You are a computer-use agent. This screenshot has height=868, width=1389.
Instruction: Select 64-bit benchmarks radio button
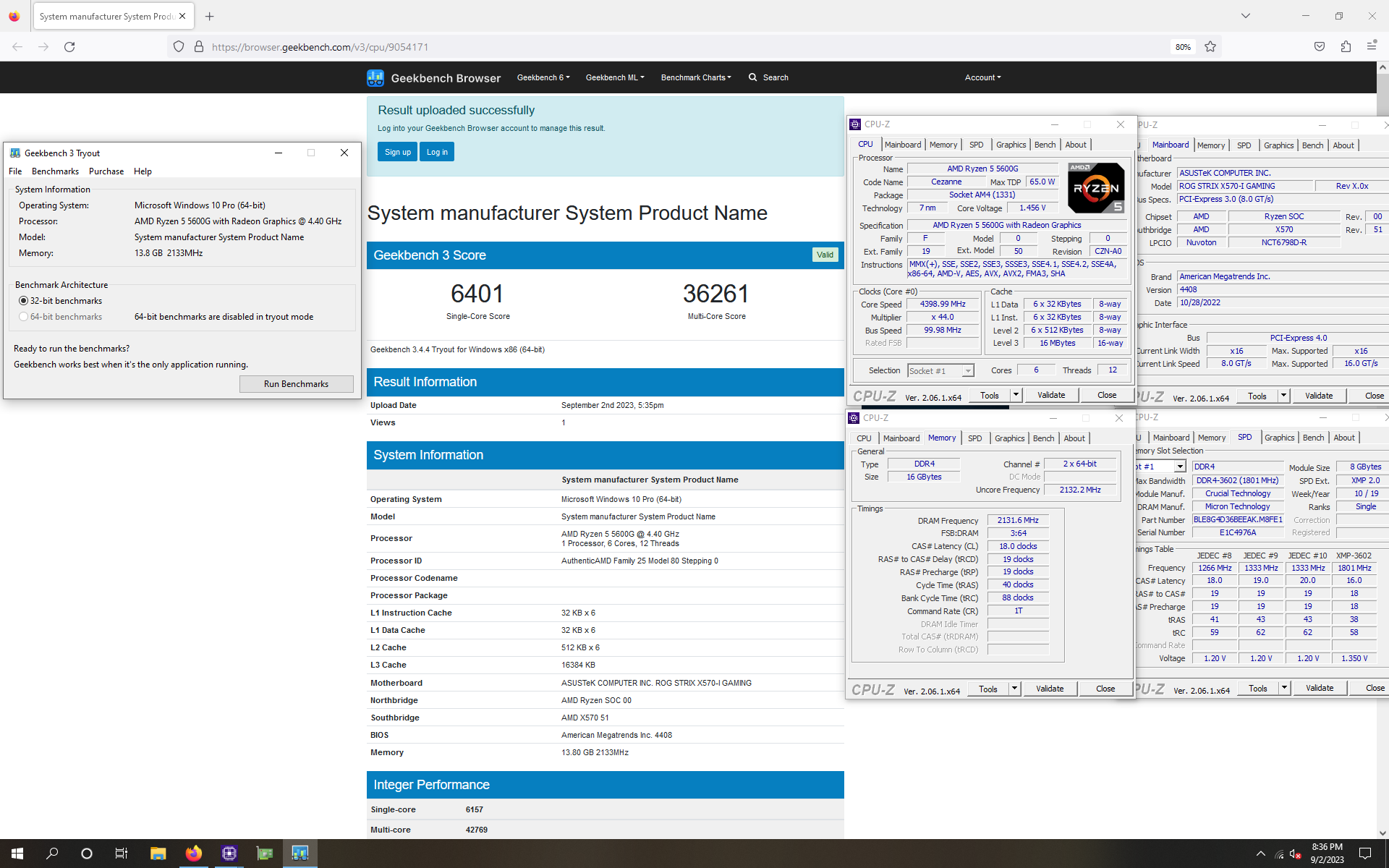pos(23,317)
